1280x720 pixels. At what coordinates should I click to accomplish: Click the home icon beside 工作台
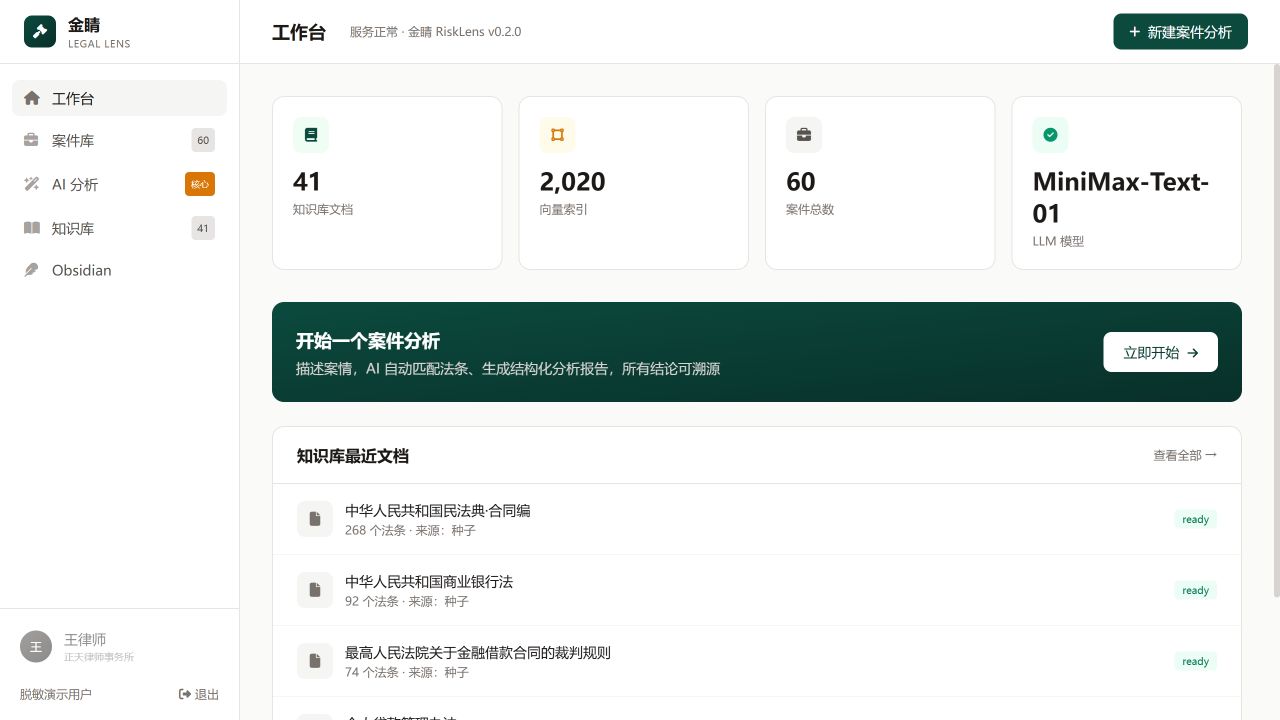coord(32,98)
